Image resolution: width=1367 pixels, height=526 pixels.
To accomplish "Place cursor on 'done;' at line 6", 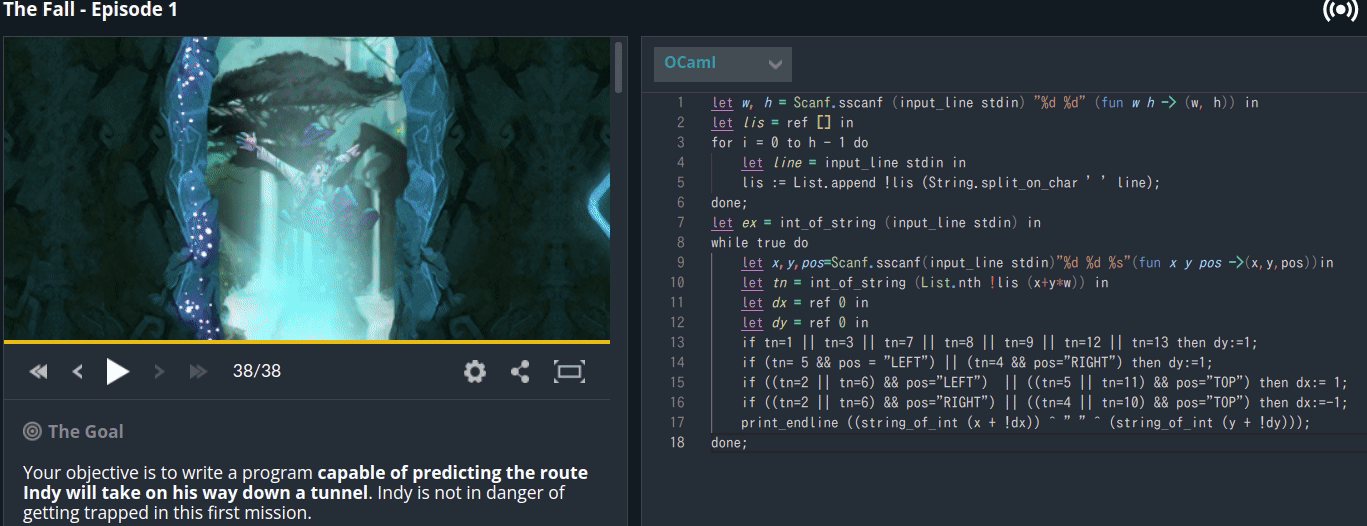I will tap(729, 202).
